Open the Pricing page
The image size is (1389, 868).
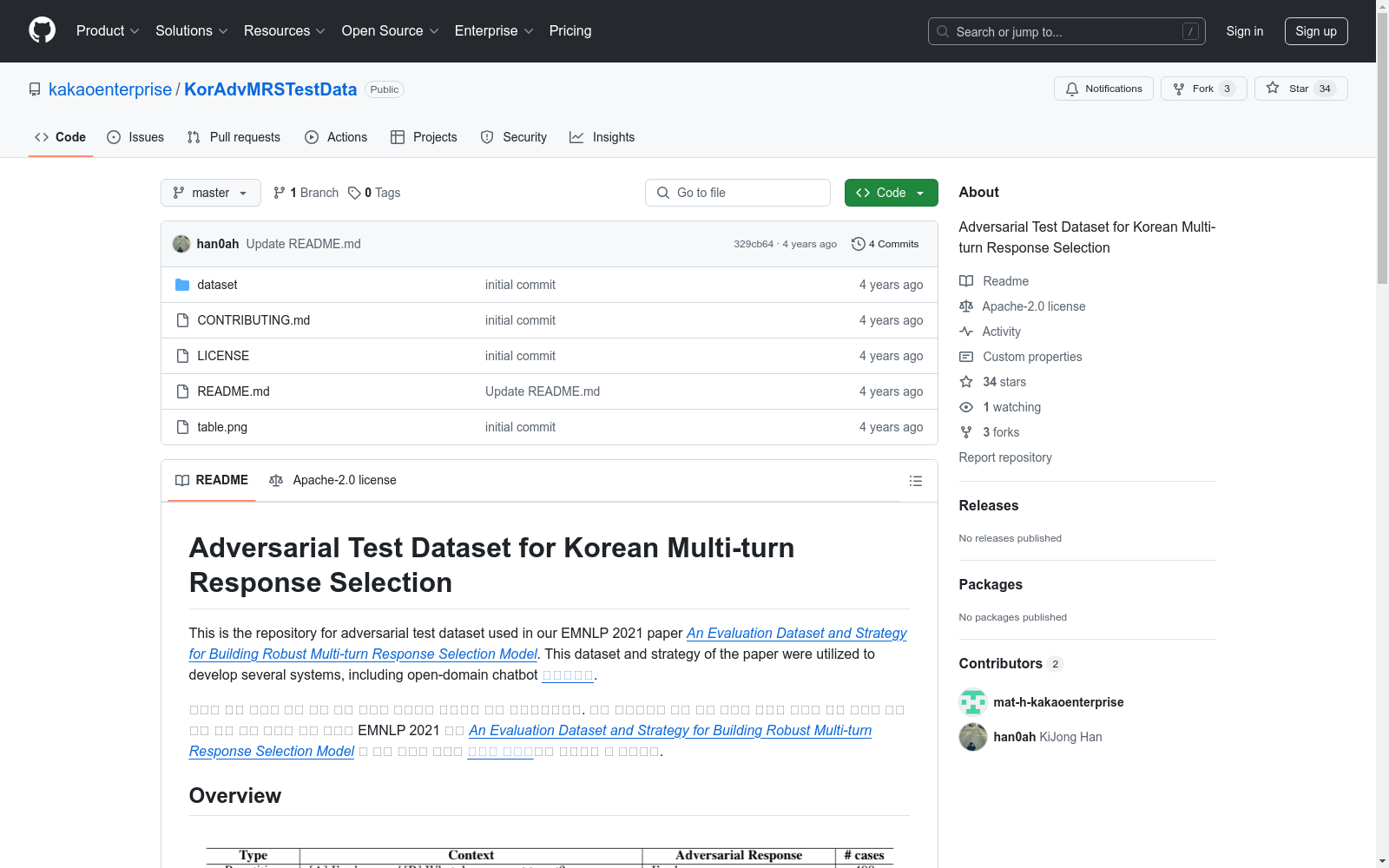point(570,31)
